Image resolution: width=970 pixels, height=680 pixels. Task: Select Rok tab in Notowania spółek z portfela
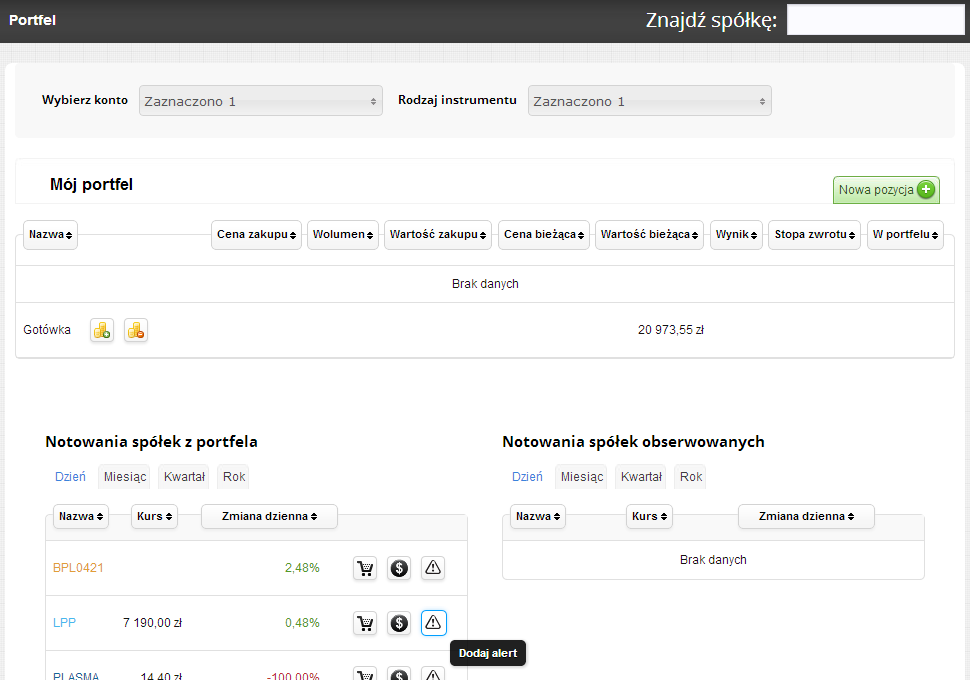click(x=234, y=476)
